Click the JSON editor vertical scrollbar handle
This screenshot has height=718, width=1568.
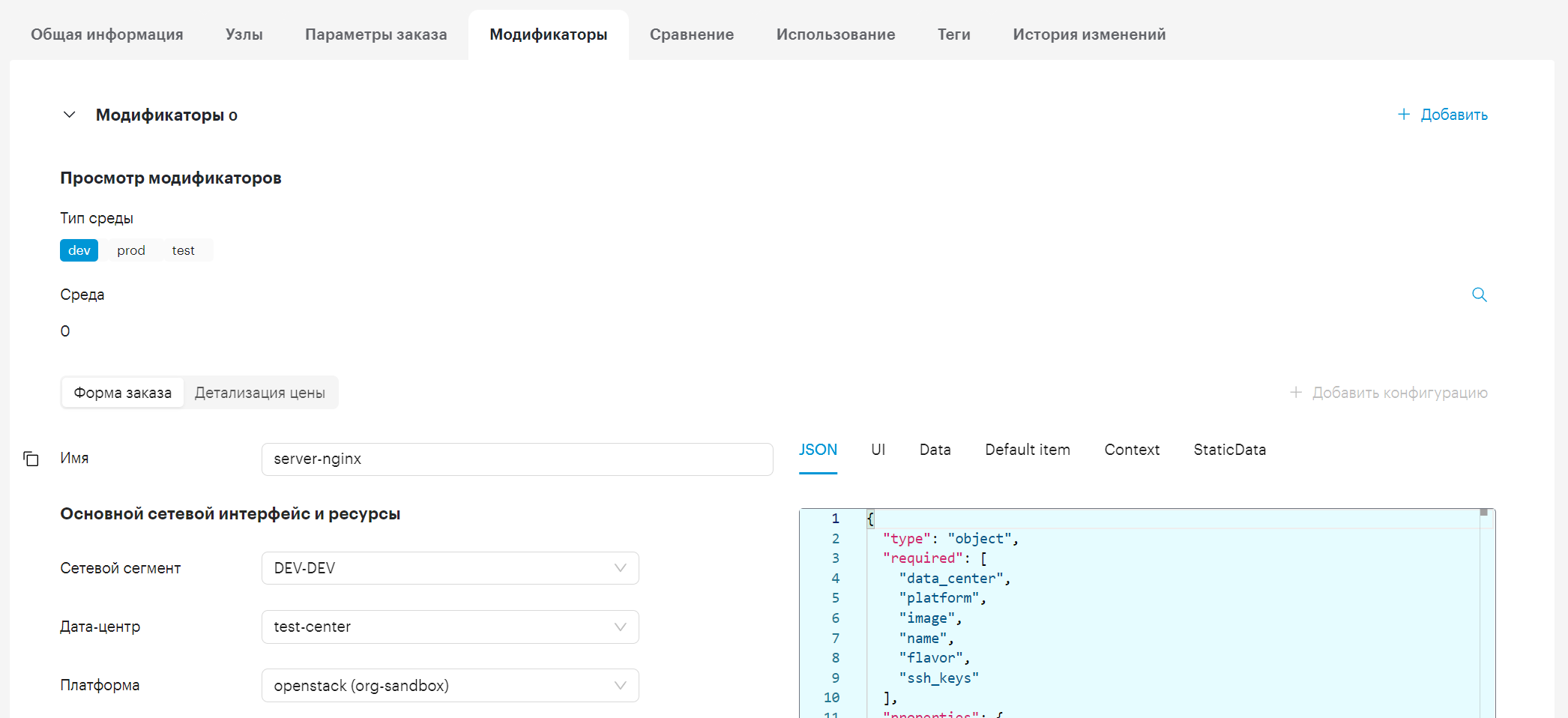1483,513
